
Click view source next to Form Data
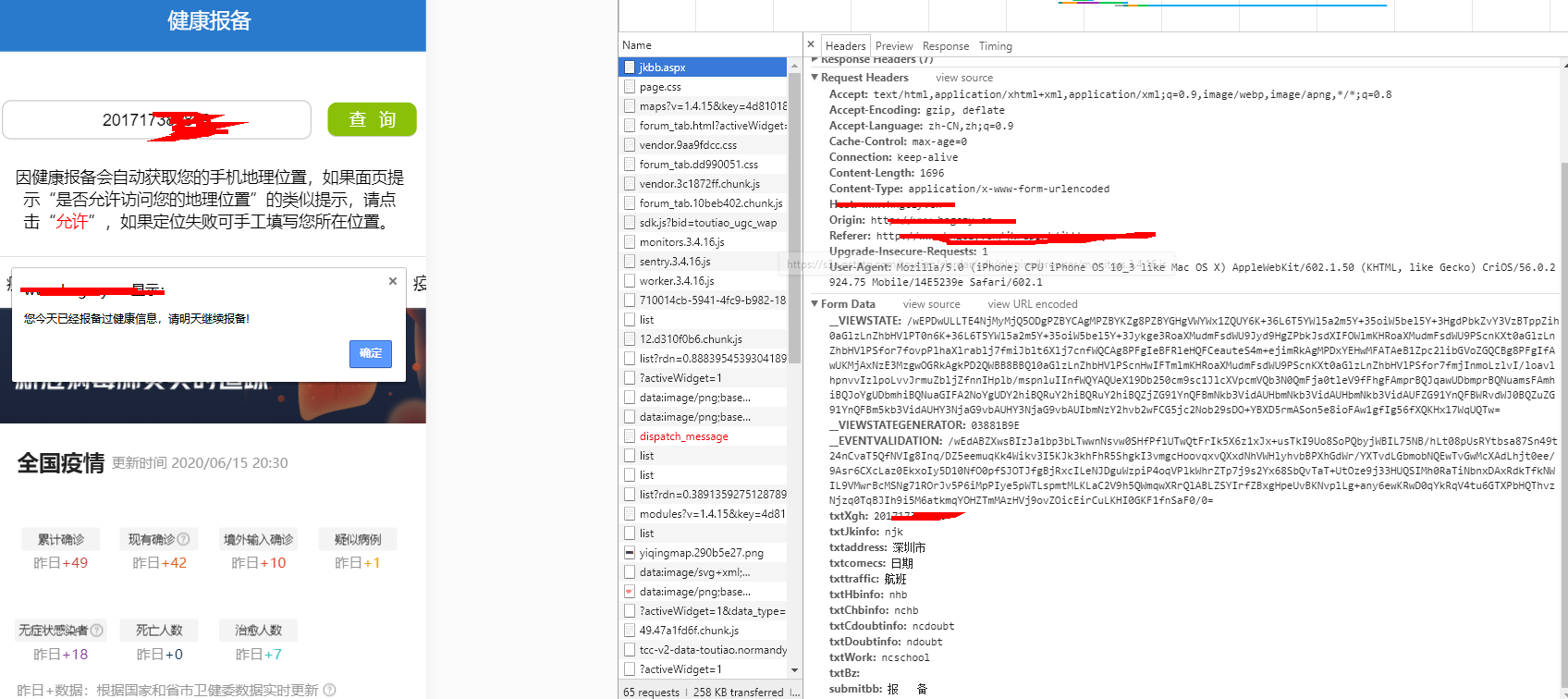point(931,304)
